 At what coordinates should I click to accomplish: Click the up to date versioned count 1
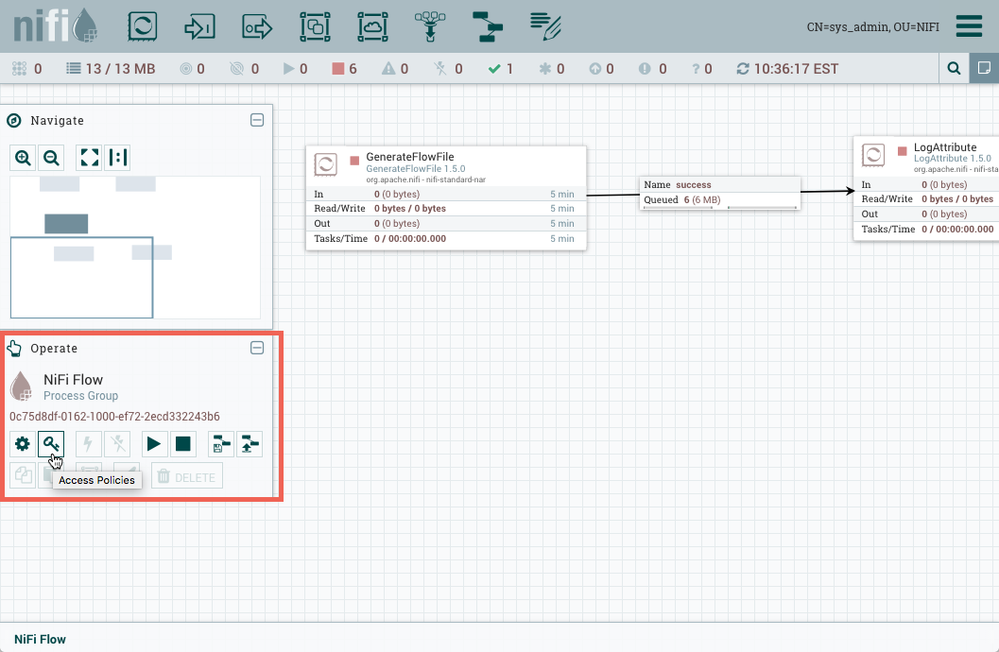pos(501,69)
